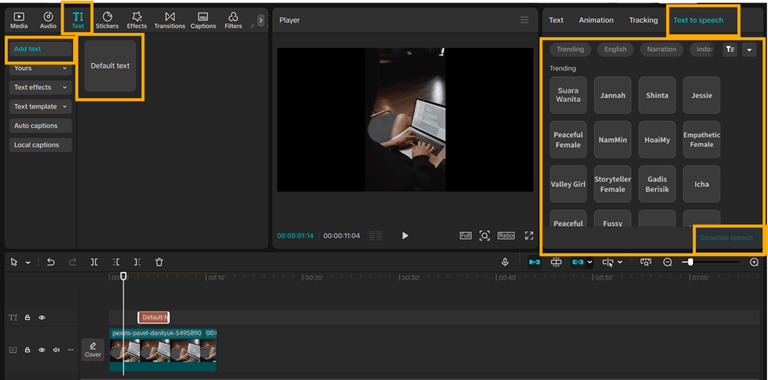Click Add text in the sidebar
The image size is (768, 380).
point(41,49)
